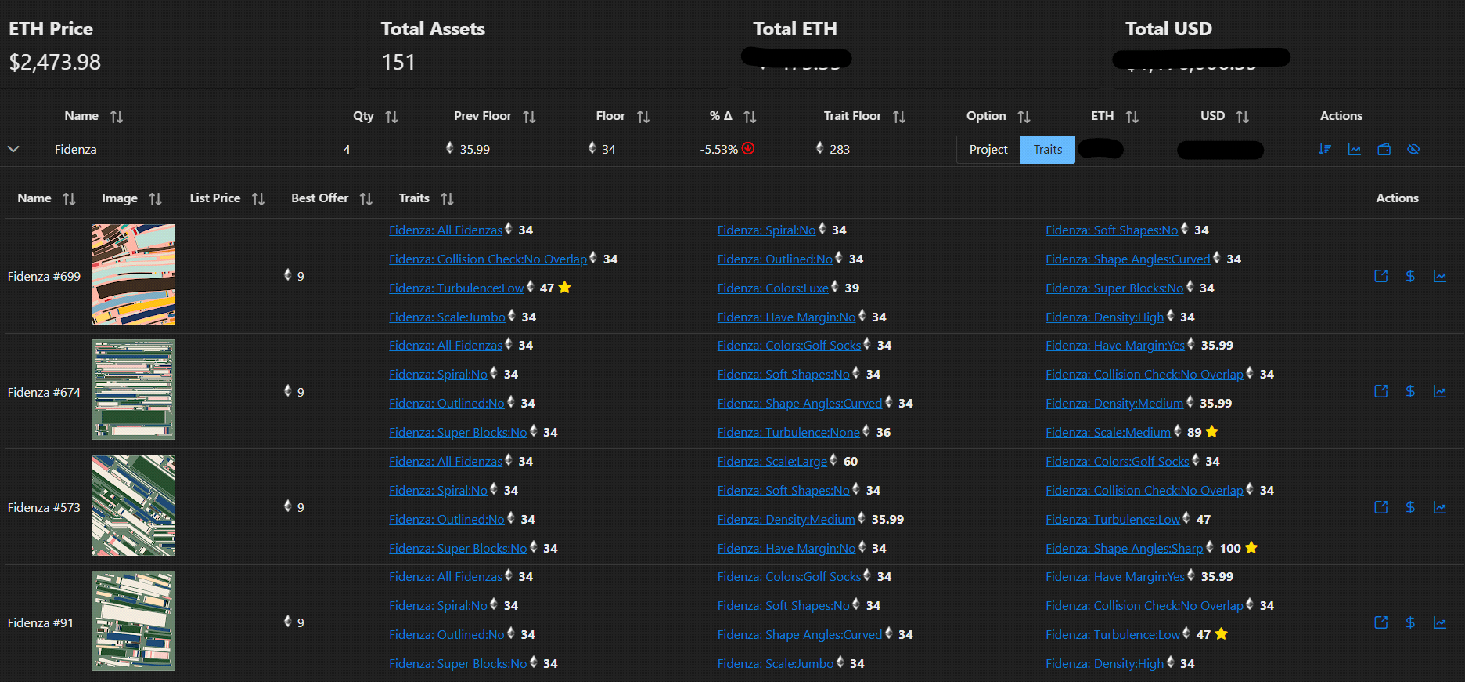Sort by % Δ change column

749,117
